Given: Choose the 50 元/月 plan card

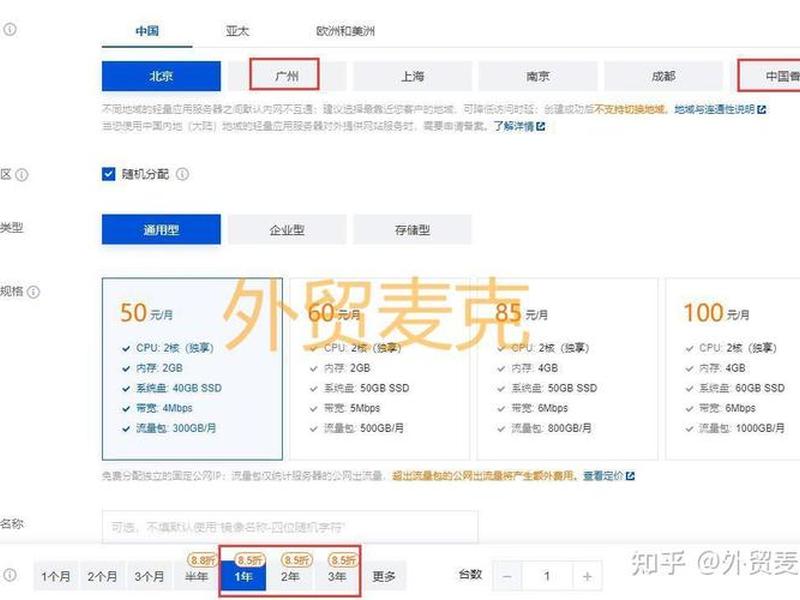Looking at the screenshot, I should tap(192, 369).
